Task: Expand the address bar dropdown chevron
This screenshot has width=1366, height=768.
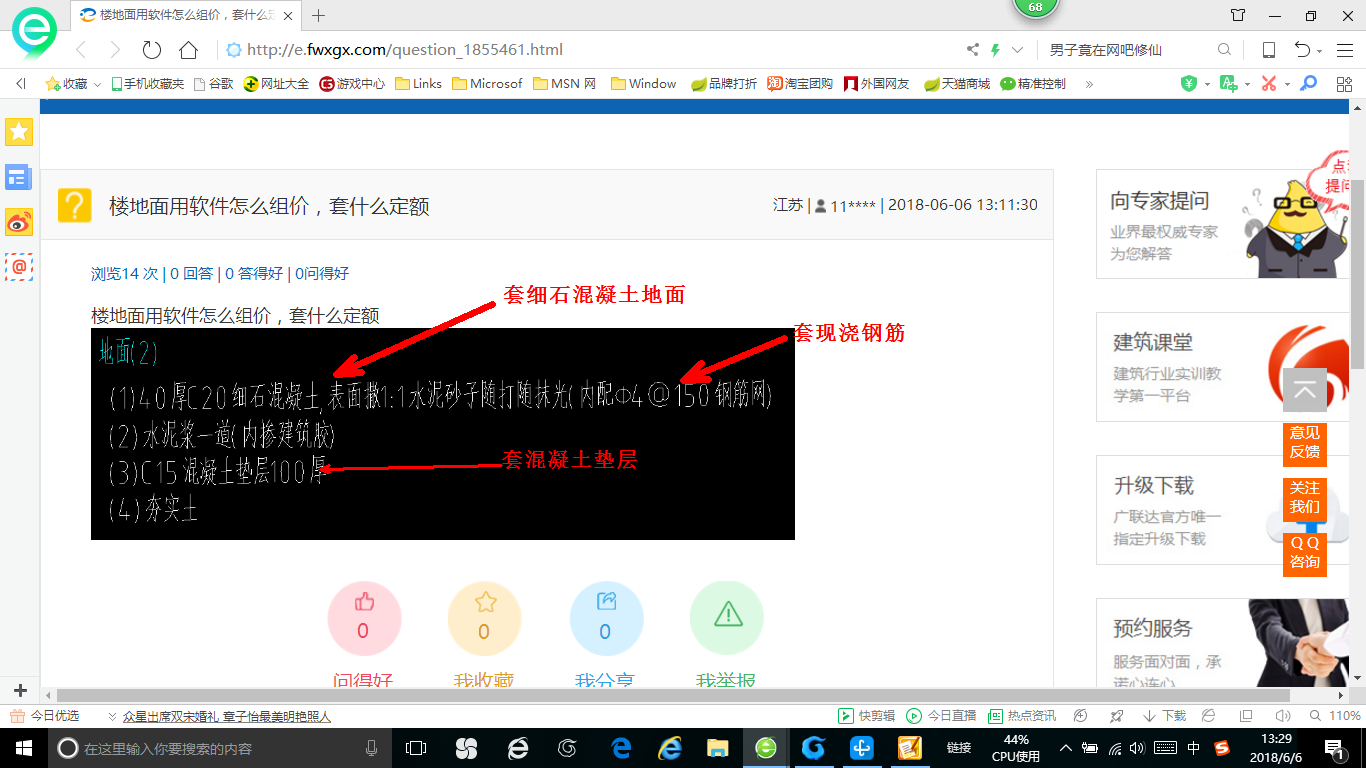Action: pyautogui.click(x=1018, y=50)
